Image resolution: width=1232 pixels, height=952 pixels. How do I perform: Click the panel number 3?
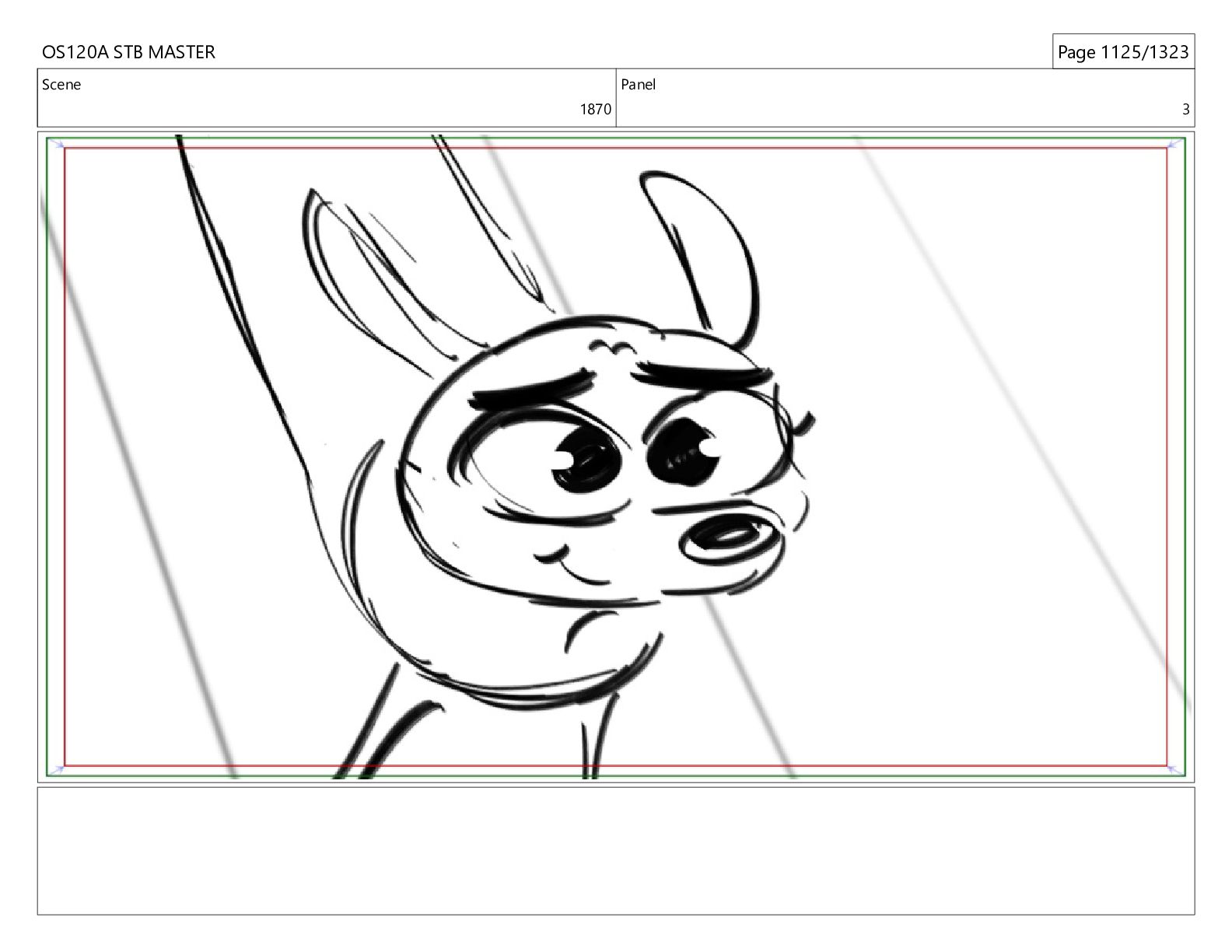click(1185, 110)
